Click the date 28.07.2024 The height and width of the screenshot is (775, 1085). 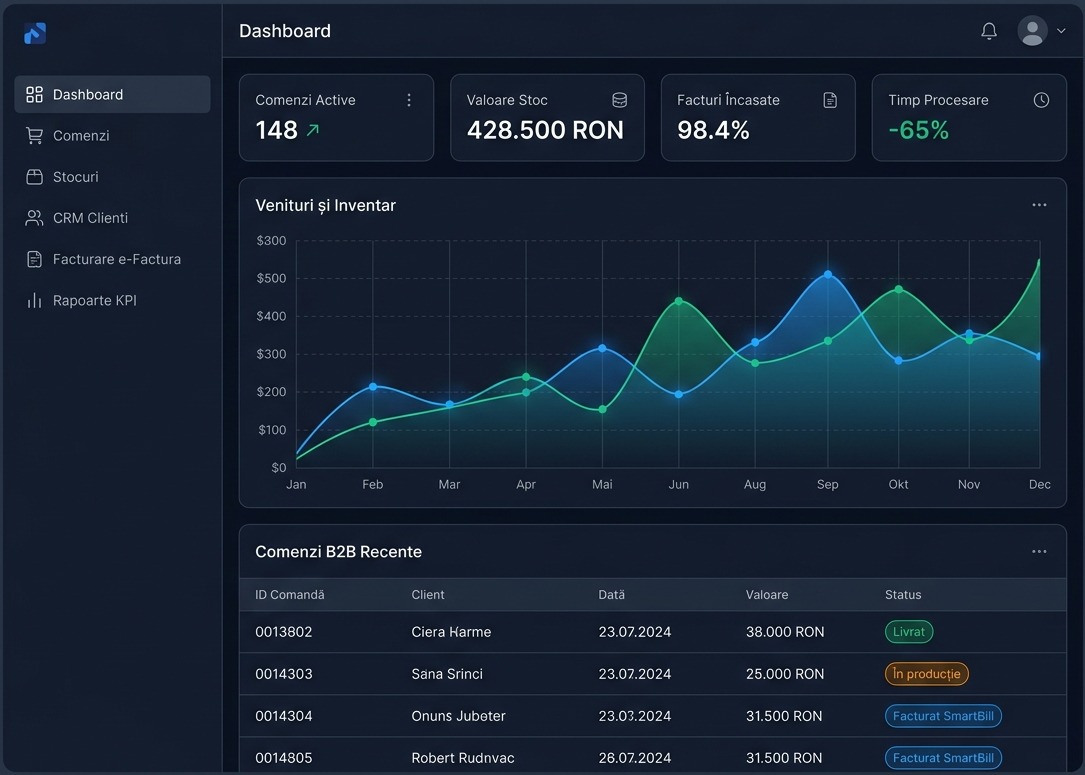(635, 758)
